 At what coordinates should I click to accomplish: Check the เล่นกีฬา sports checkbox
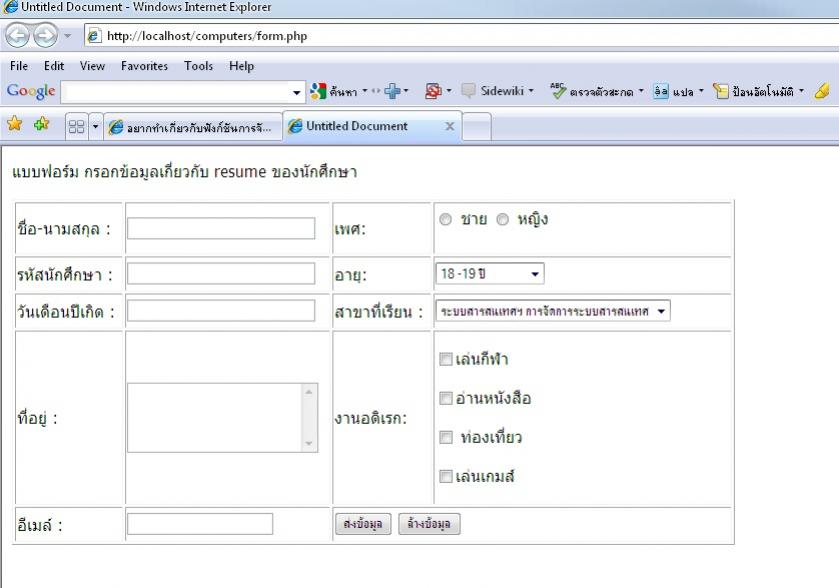click(x=446, y=359)
